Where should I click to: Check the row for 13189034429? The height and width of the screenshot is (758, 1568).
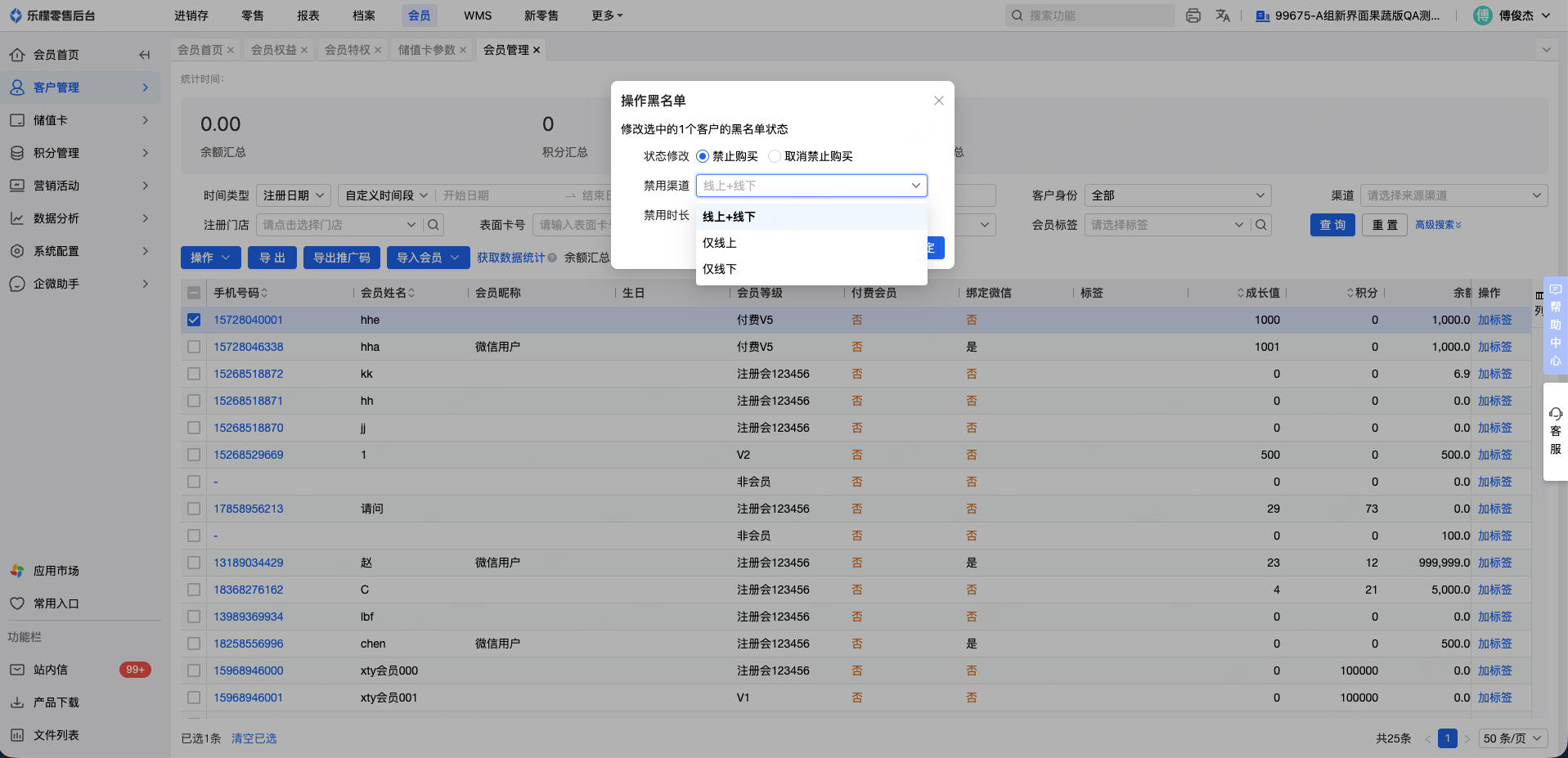194,563
